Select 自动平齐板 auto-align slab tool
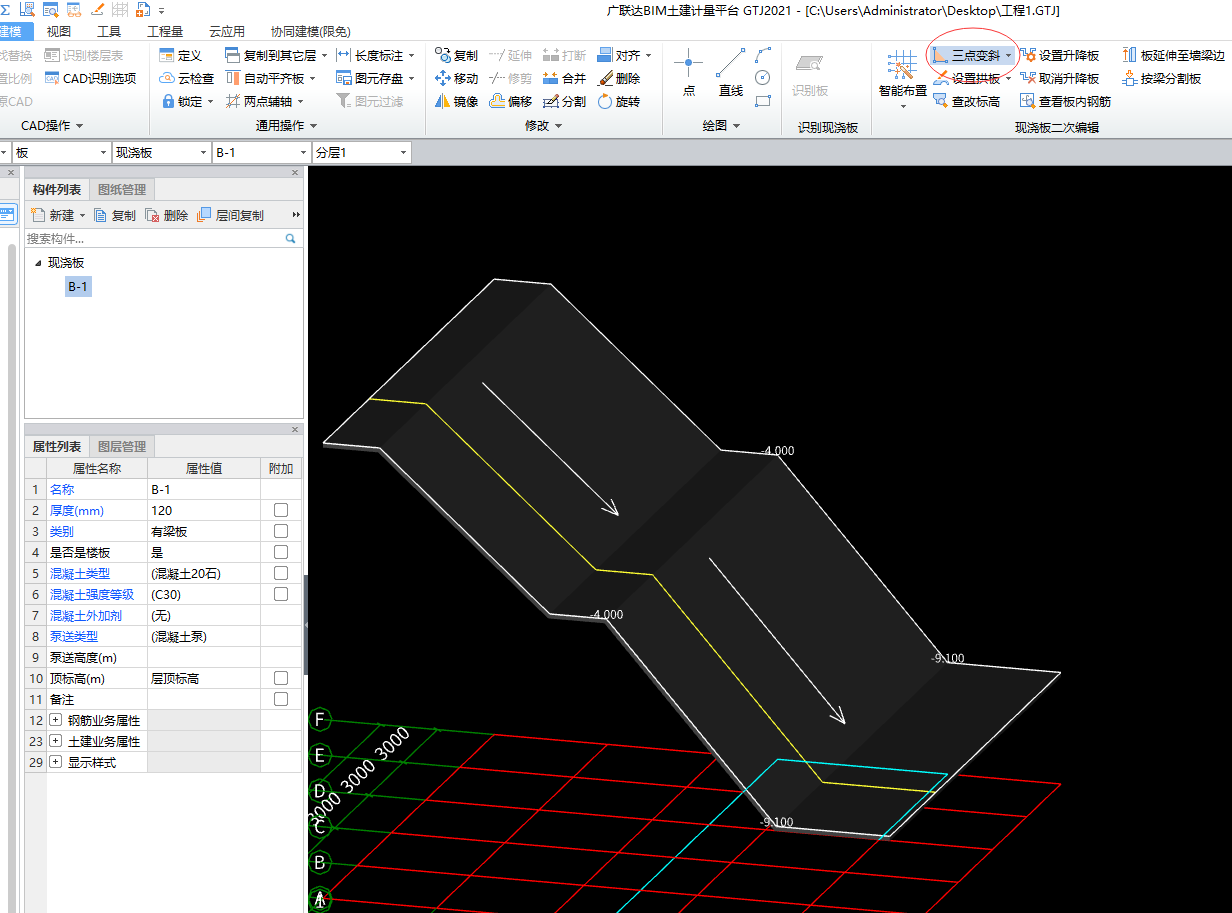This screenshot has height=913, width=1232. [x=270, y=78]
